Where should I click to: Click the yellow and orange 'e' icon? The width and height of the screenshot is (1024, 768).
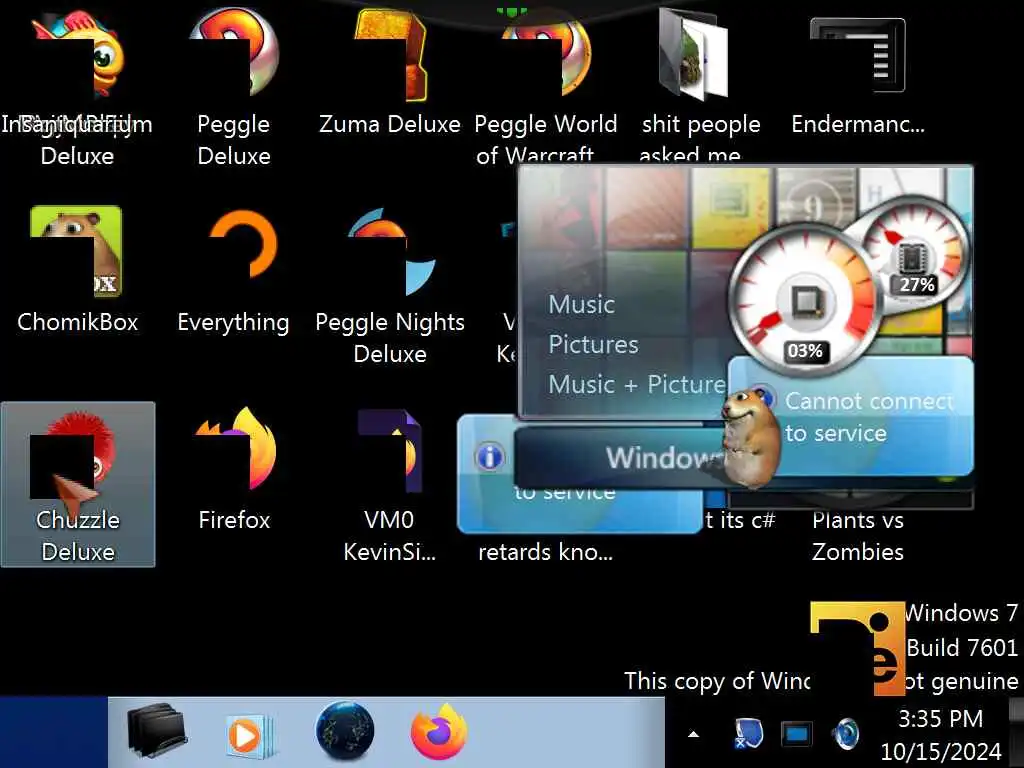857,648
